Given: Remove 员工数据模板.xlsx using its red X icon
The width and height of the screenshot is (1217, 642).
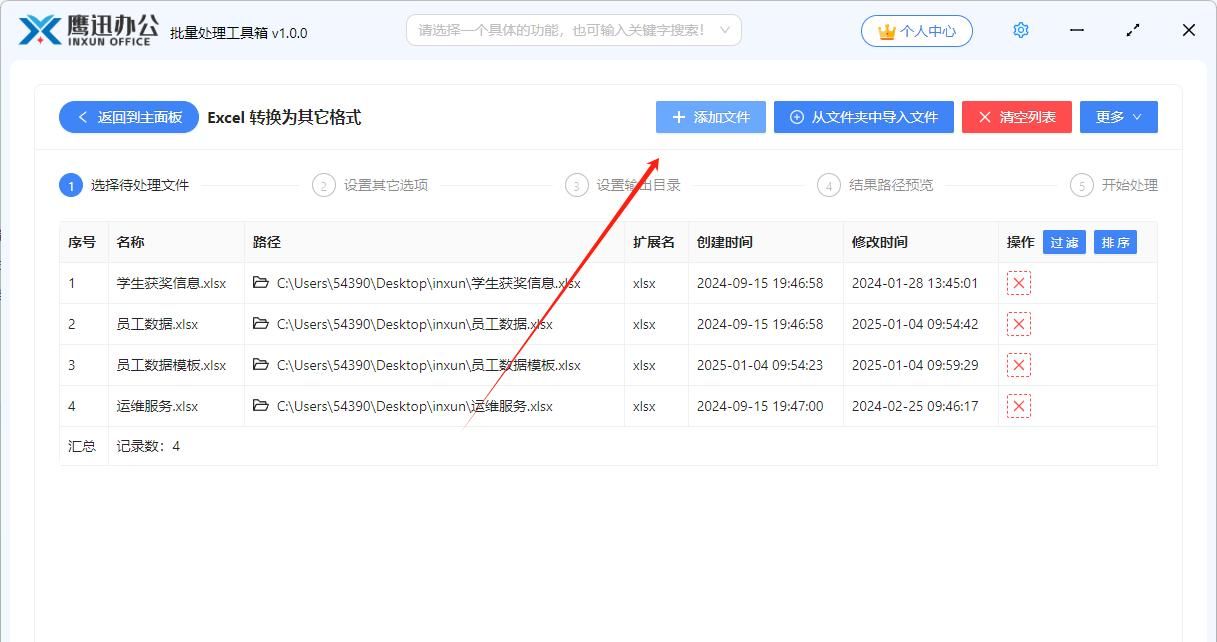Looking at the screenshot, I should [1018, 365].
